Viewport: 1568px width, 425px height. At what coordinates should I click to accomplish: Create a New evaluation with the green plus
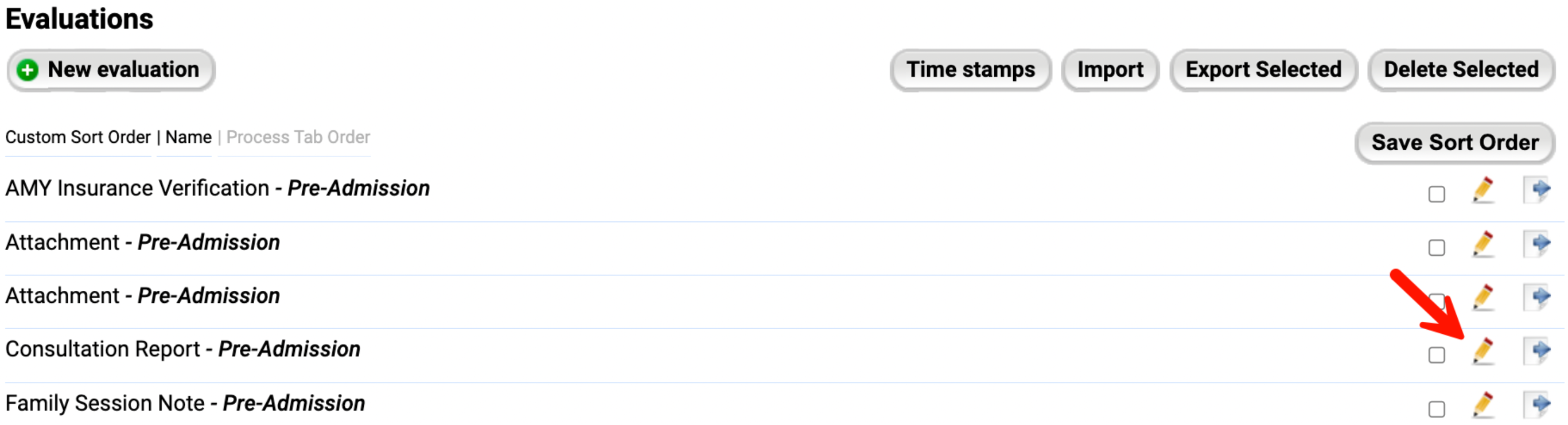pos(111,70)
